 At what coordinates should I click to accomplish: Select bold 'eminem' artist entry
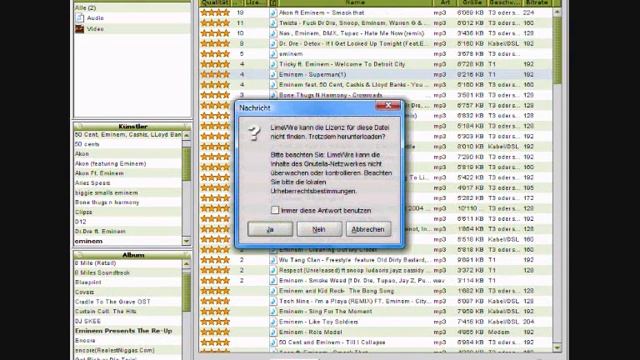point(89,241)
